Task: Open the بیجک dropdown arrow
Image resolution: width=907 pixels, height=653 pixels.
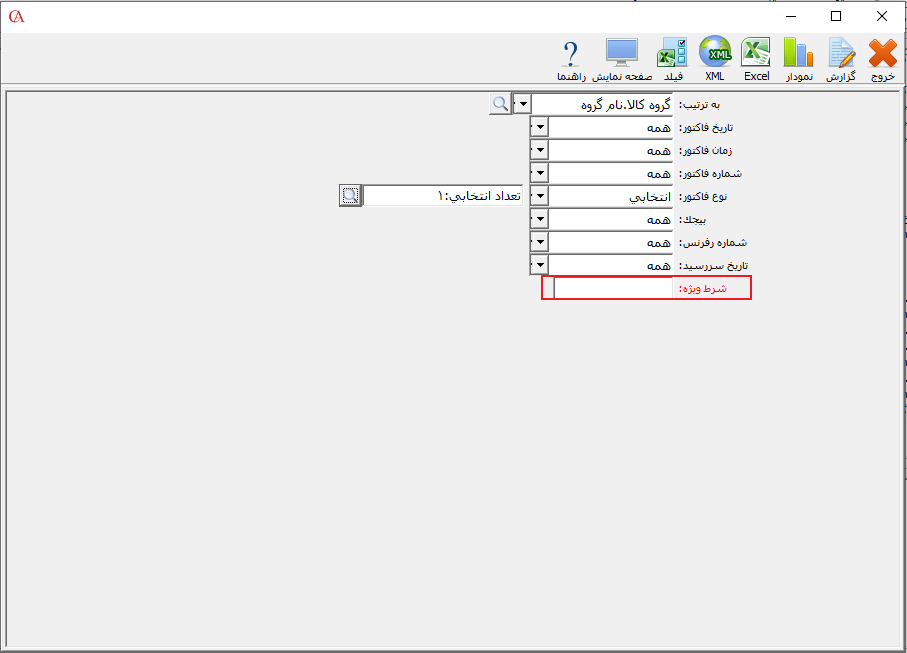Action: (x=539, y=219)
